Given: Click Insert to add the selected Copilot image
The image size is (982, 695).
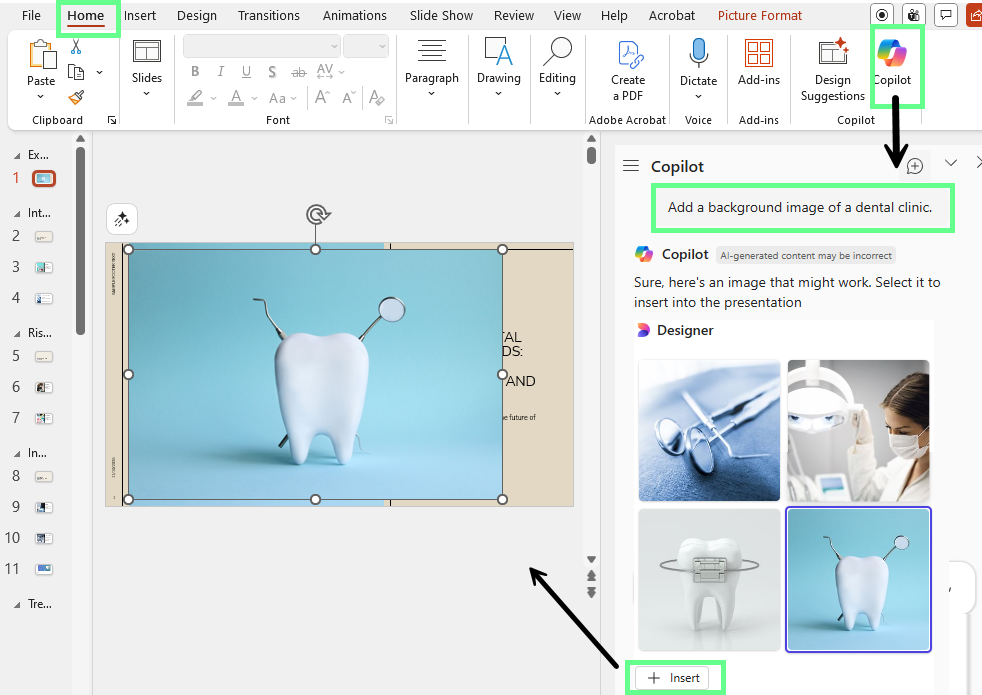Looking at the screenshot, I should [675, 677].
